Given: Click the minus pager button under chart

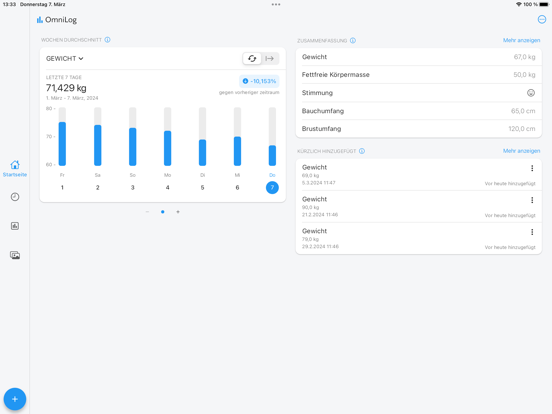Looking at the screenshot, I should click(x=147, y=212).
